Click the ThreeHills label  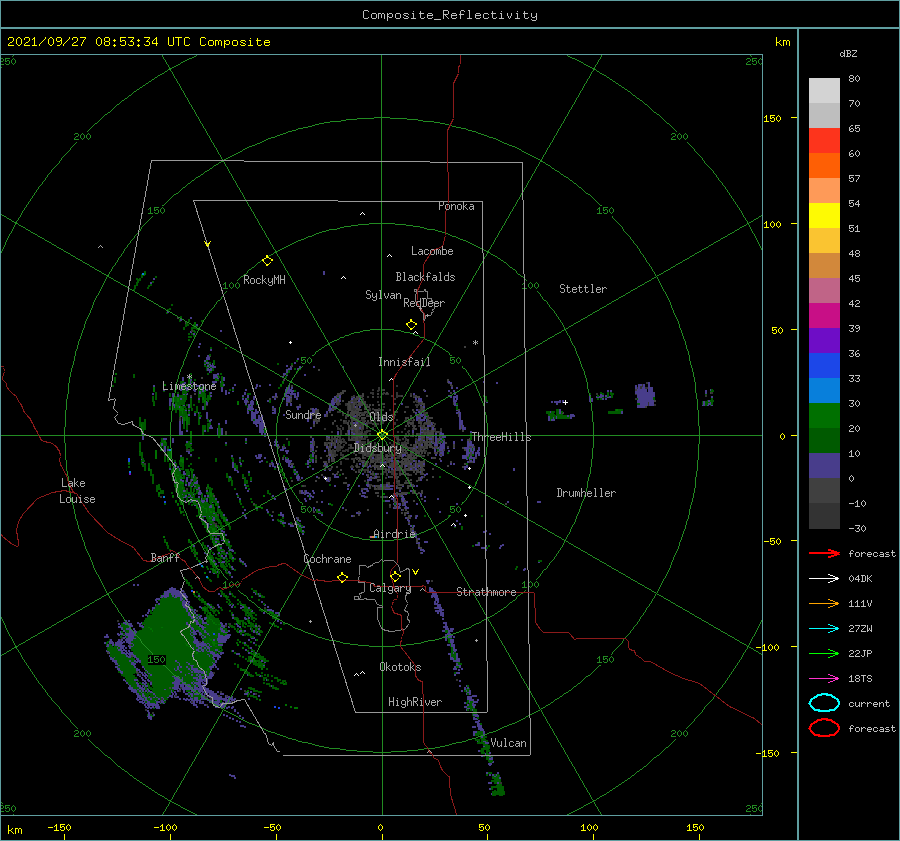(501, 437)
